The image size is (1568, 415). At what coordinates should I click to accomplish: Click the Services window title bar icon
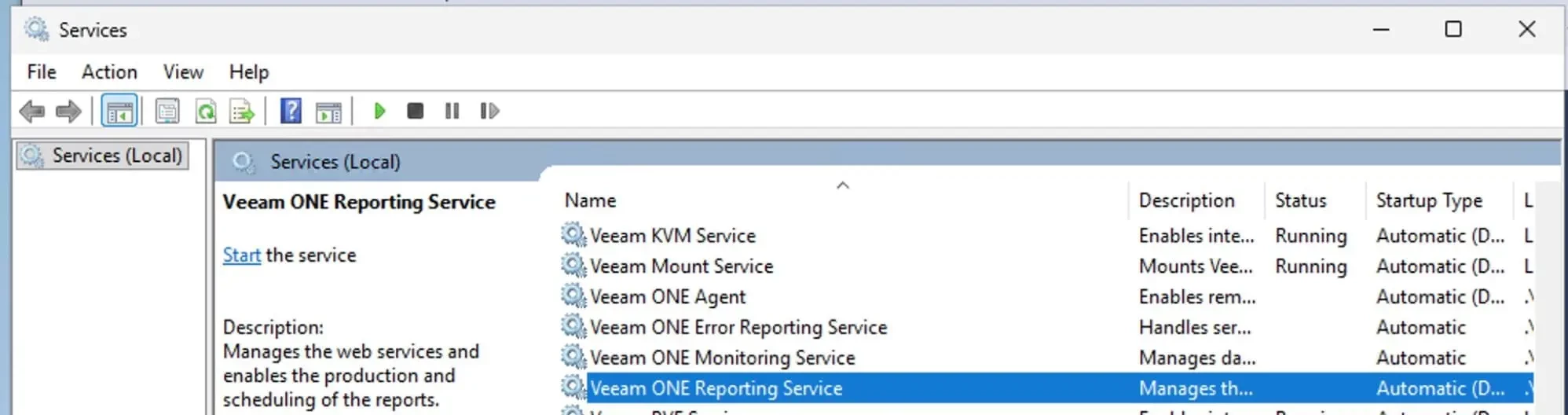36,30
